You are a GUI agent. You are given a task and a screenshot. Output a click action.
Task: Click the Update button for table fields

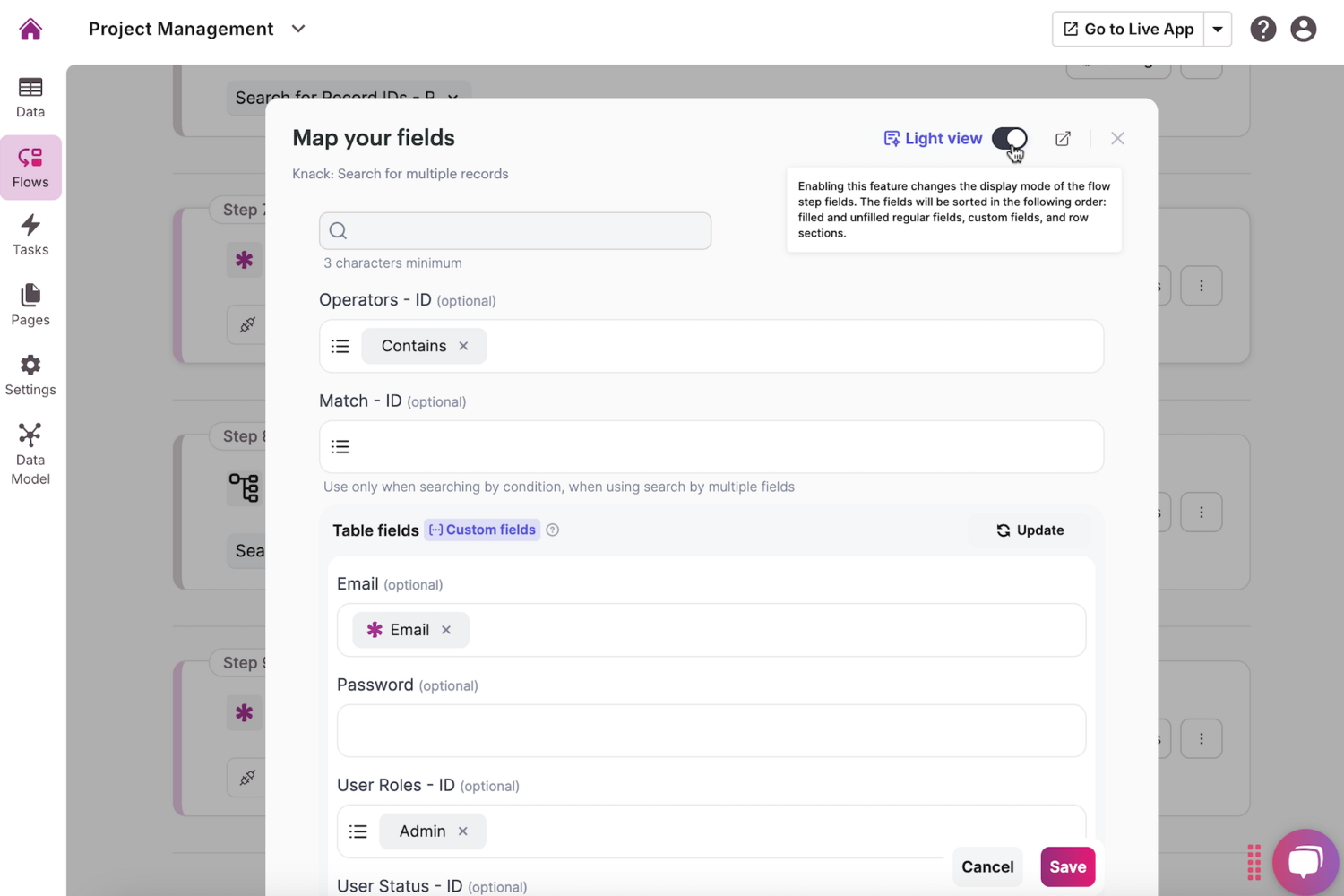[1030, 530]
